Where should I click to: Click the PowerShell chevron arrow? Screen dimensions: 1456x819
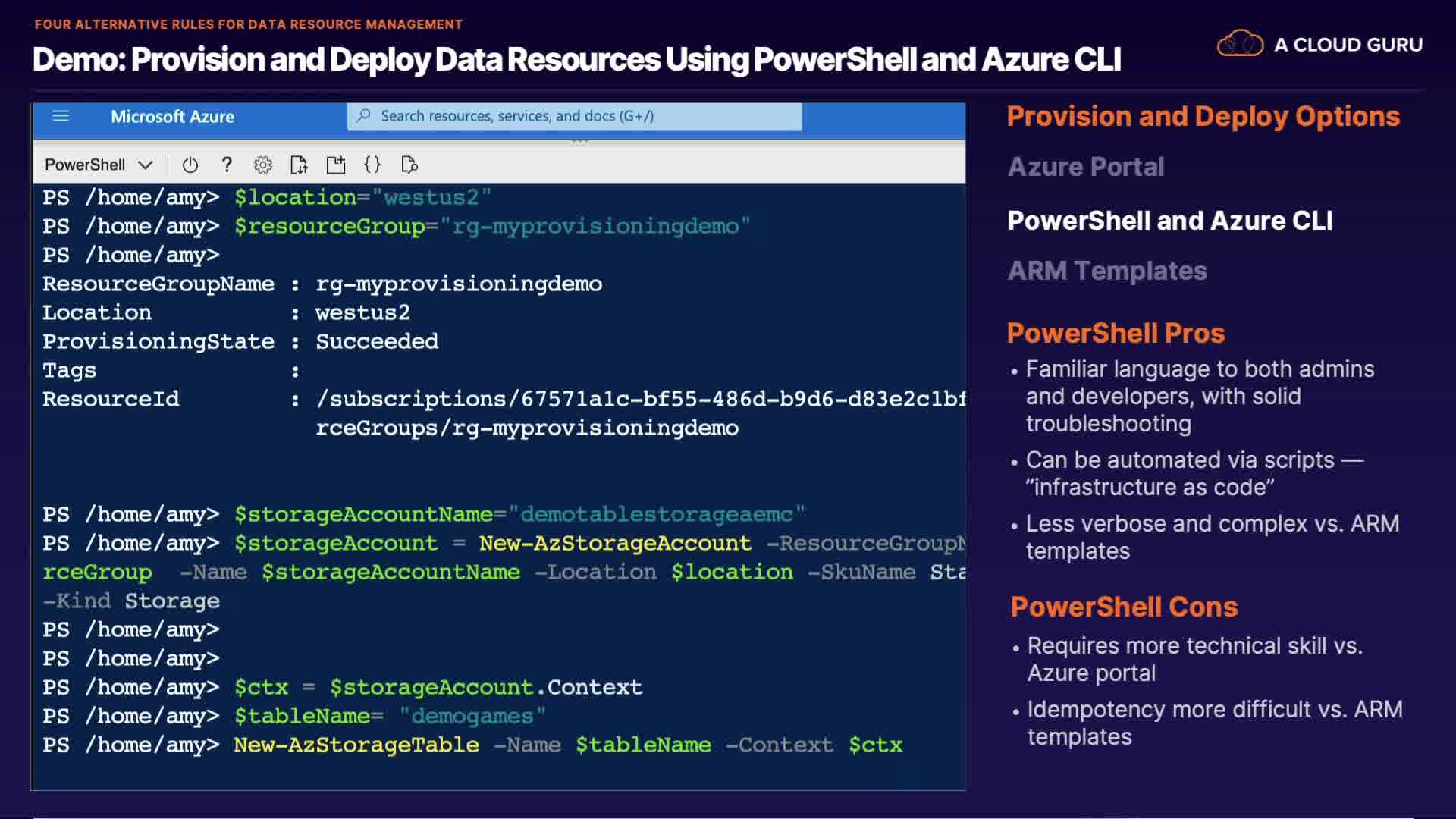(x=146, y=165)
